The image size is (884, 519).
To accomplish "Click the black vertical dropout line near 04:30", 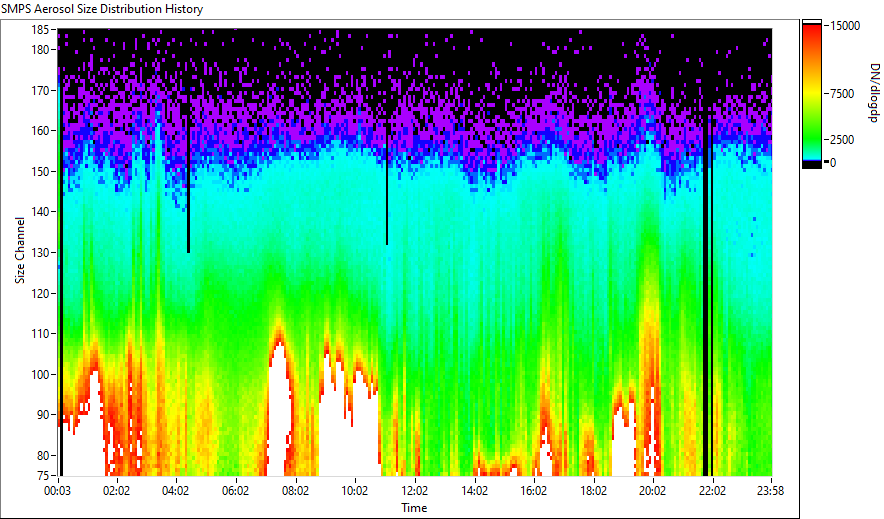I will (188, 180).
